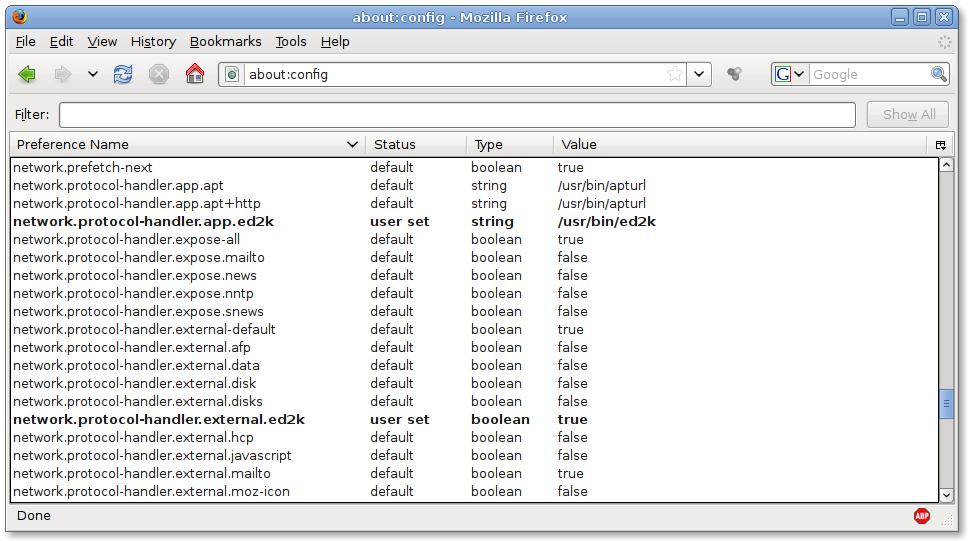Click the bookmark star in address bar
This screenshot has height=541, width=968.
(x=675, y=74)
